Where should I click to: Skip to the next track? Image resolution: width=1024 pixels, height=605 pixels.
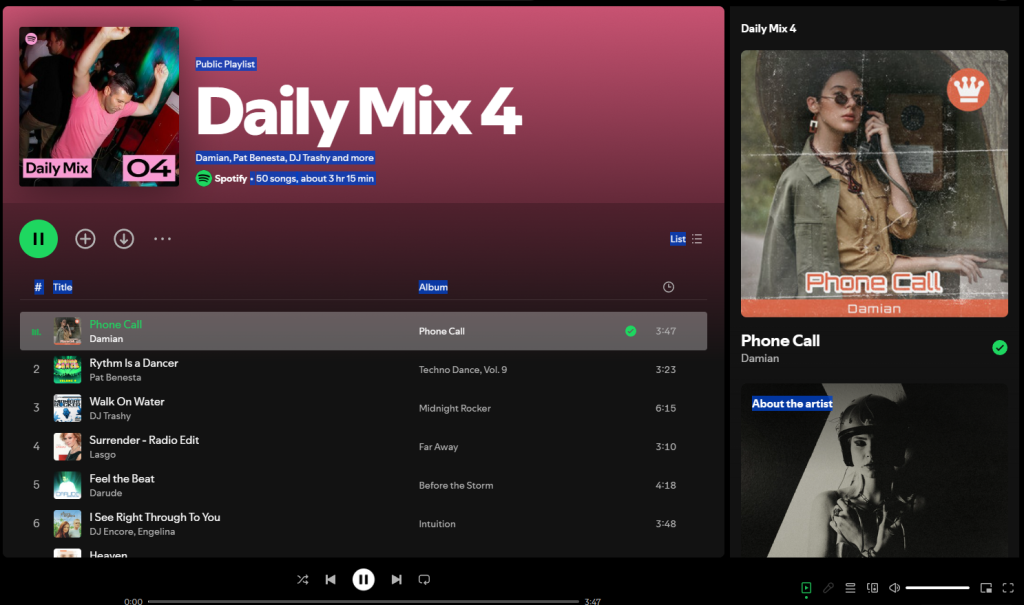pyautogui.click(x=396, y=580)
